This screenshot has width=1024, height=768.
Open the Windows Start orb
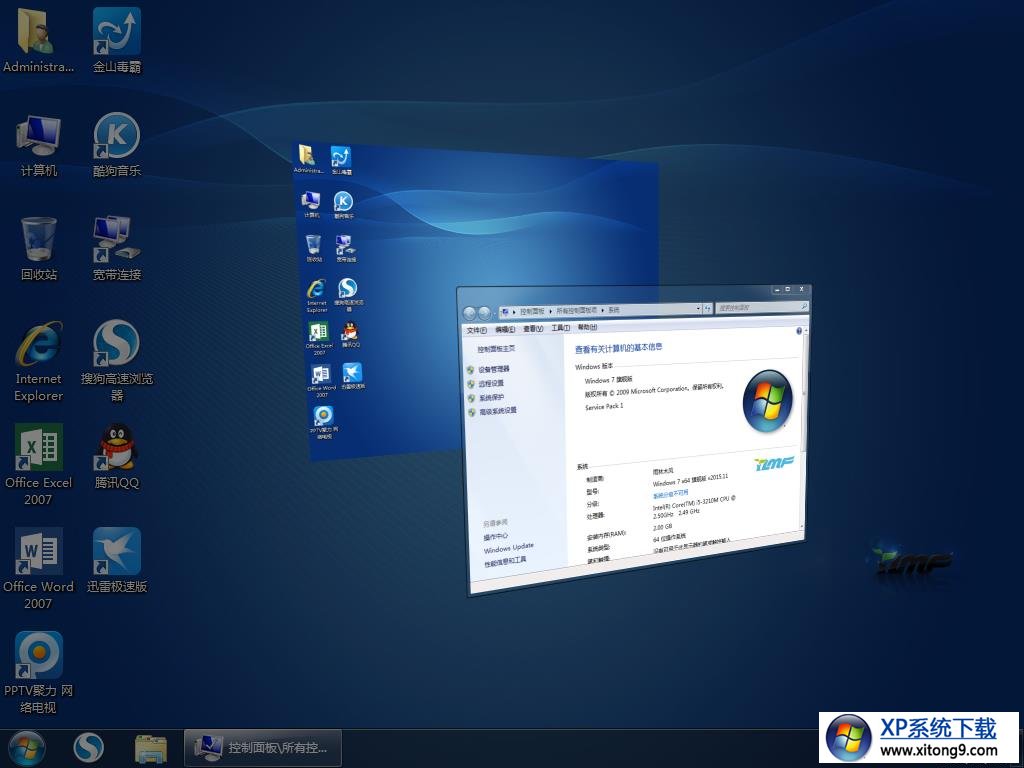(x=26, y=748)
